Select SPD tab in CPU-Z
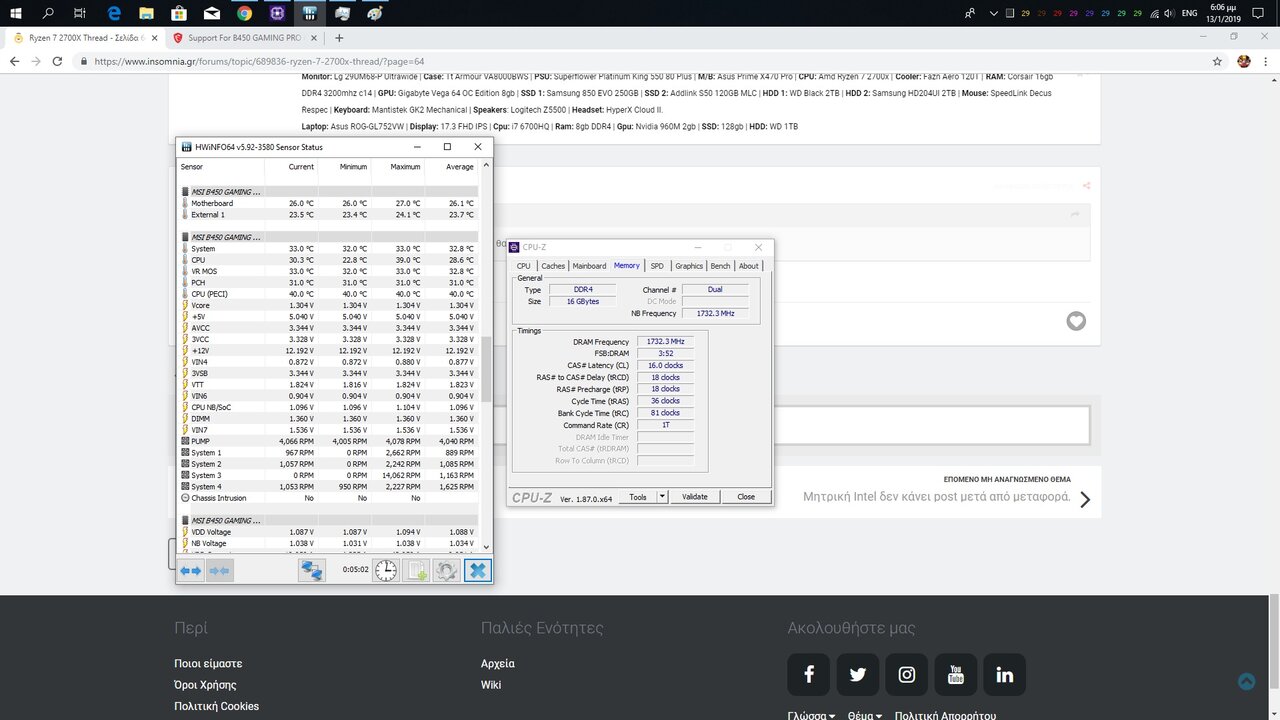This screenshot has width=1280, height=720. (657, 266)
